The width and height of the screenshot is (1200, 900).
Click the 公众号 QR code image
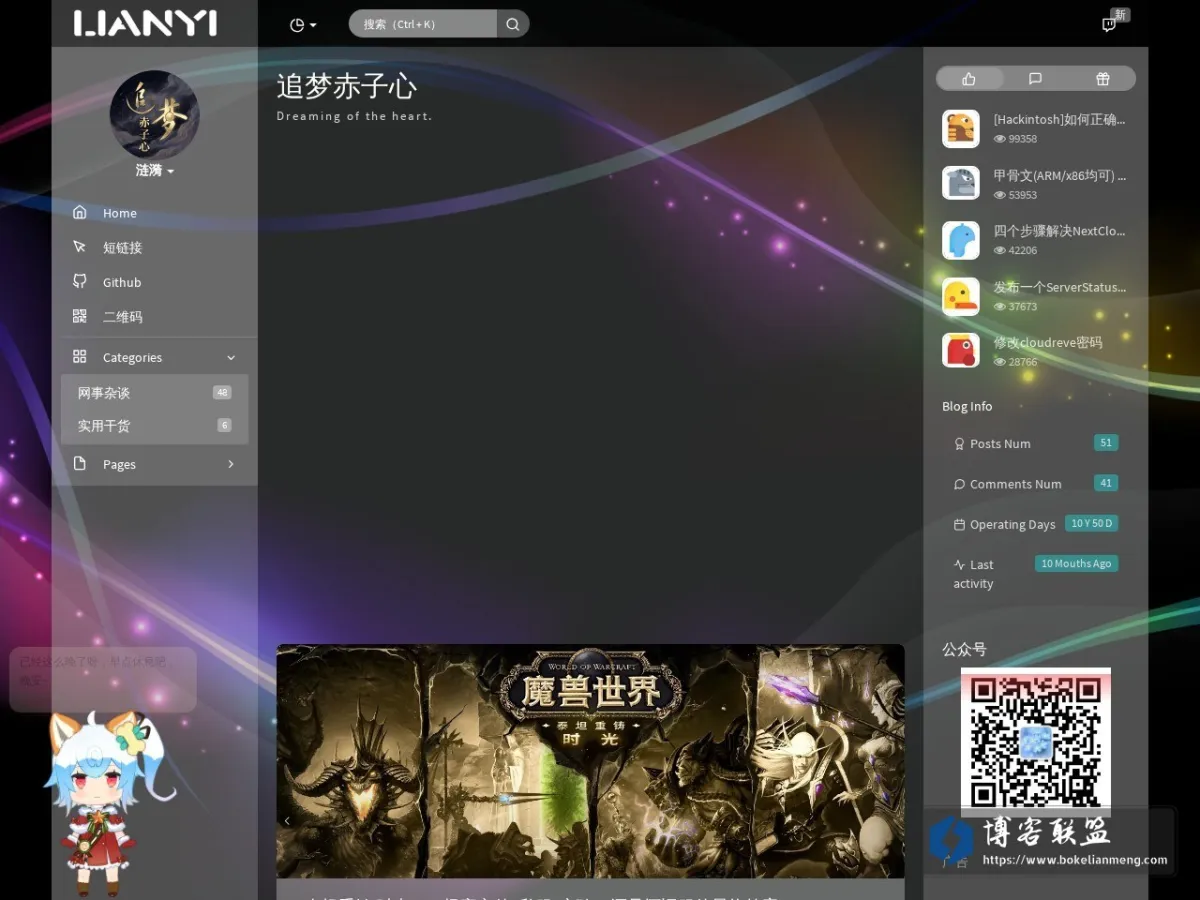[1036, 742]
